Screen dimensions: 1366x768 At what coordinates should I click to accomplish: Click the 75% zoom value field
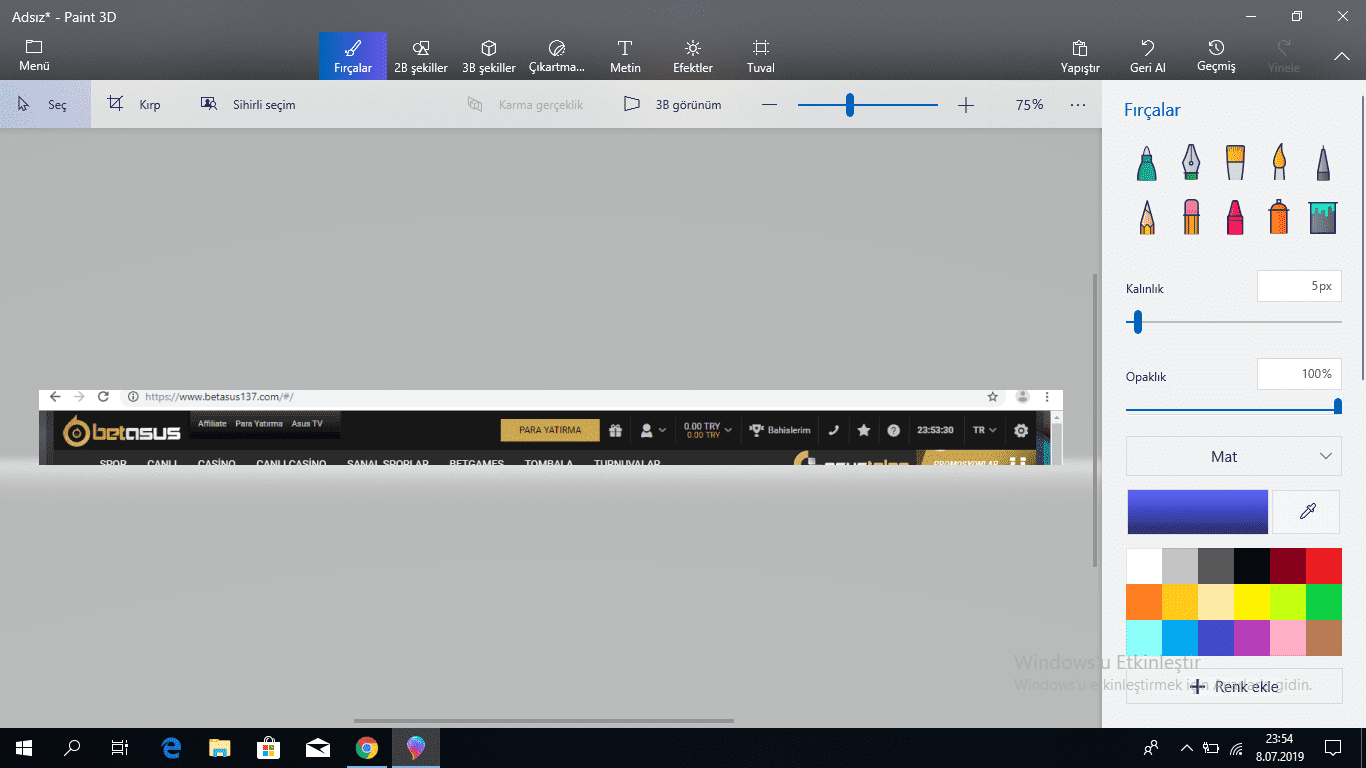coord(1029,105)
